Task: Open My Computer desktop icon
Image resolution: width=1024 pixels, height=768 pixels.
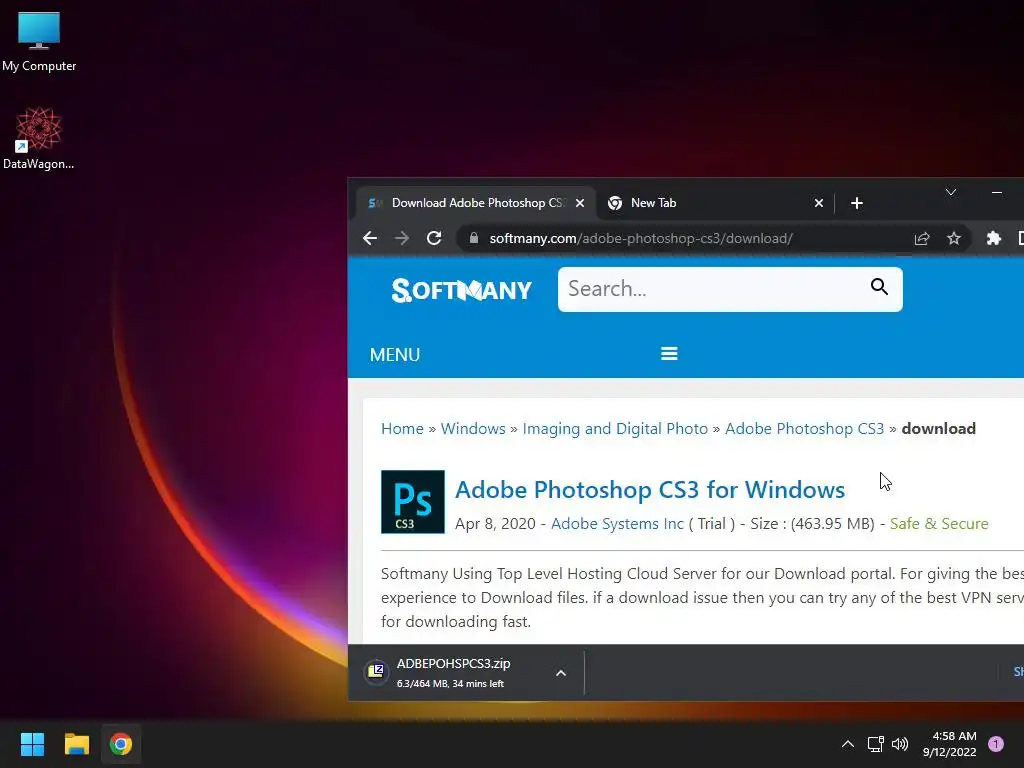Action: (x=39, y=42)
